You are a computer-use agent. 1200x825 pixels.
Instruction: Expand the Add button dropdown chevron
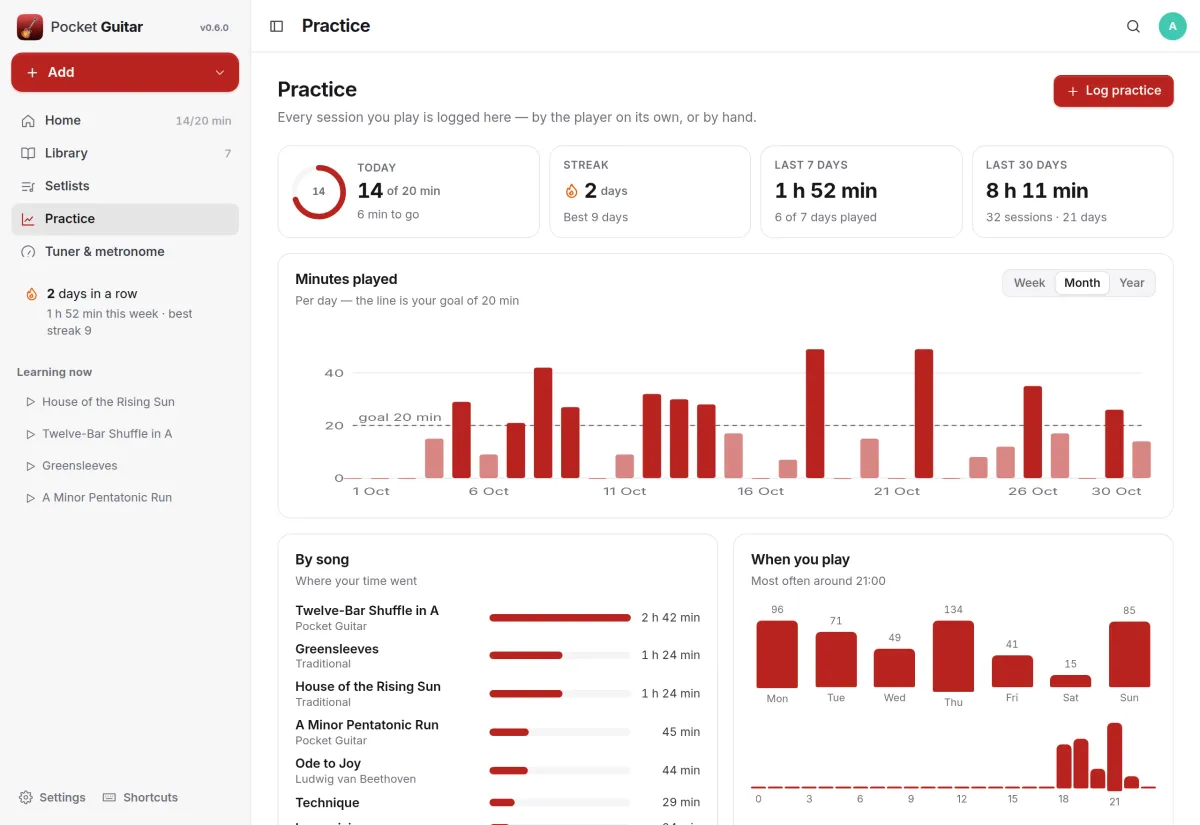point(220,73)
